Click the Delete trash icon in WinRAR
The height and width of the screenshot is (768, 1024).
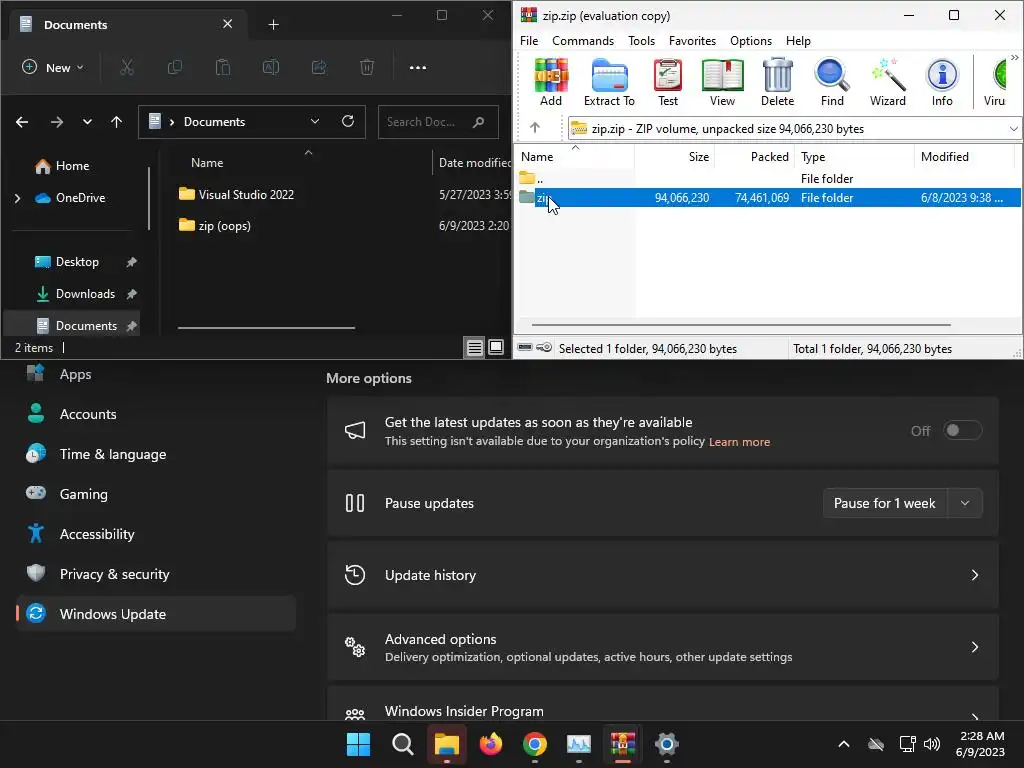[x=777, y=82]
